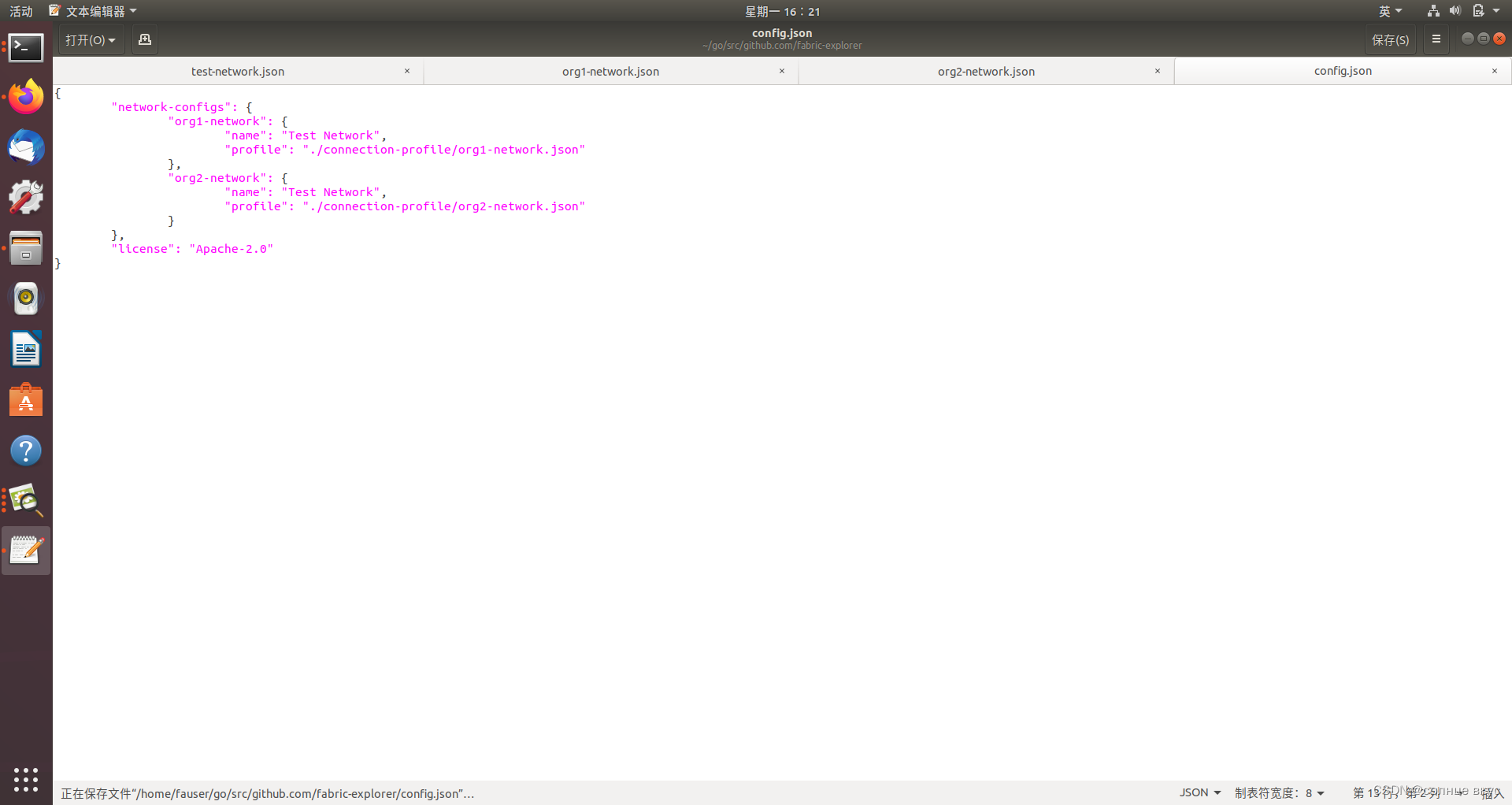Launch Firefox from the dock
This screenshot has height=805, width=1512.
click(26, 97)
